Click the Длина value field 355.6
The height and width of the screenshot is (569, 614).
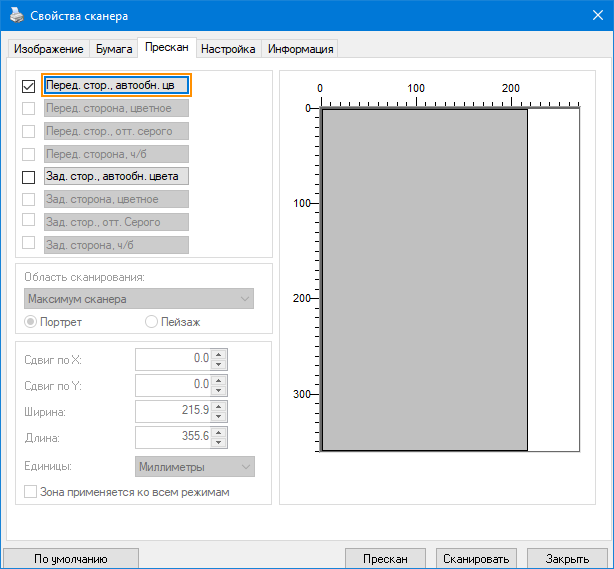[x=173, y=437]
